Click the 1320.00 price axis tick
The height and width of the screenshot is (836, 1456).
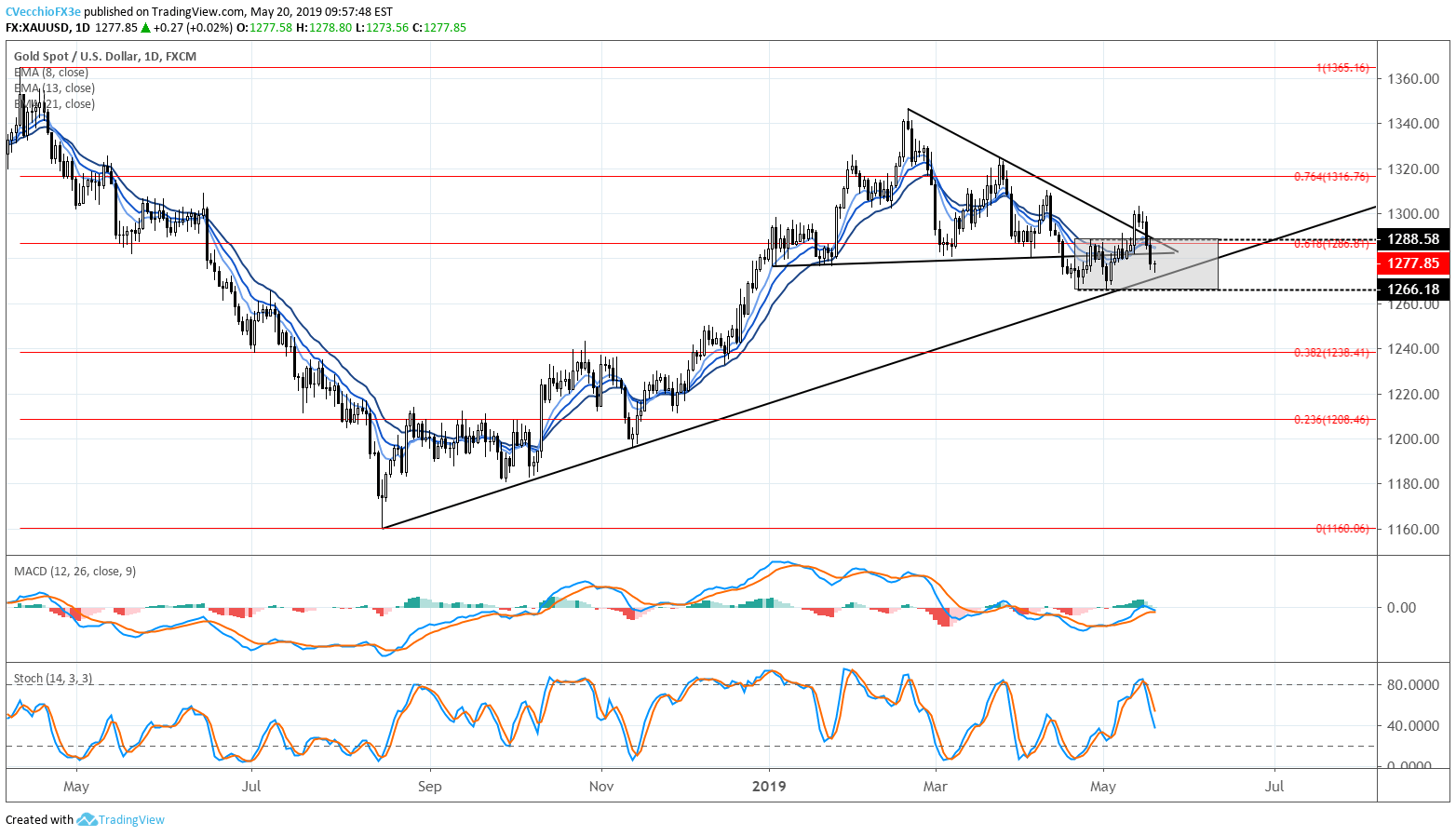coord(1413,169)
